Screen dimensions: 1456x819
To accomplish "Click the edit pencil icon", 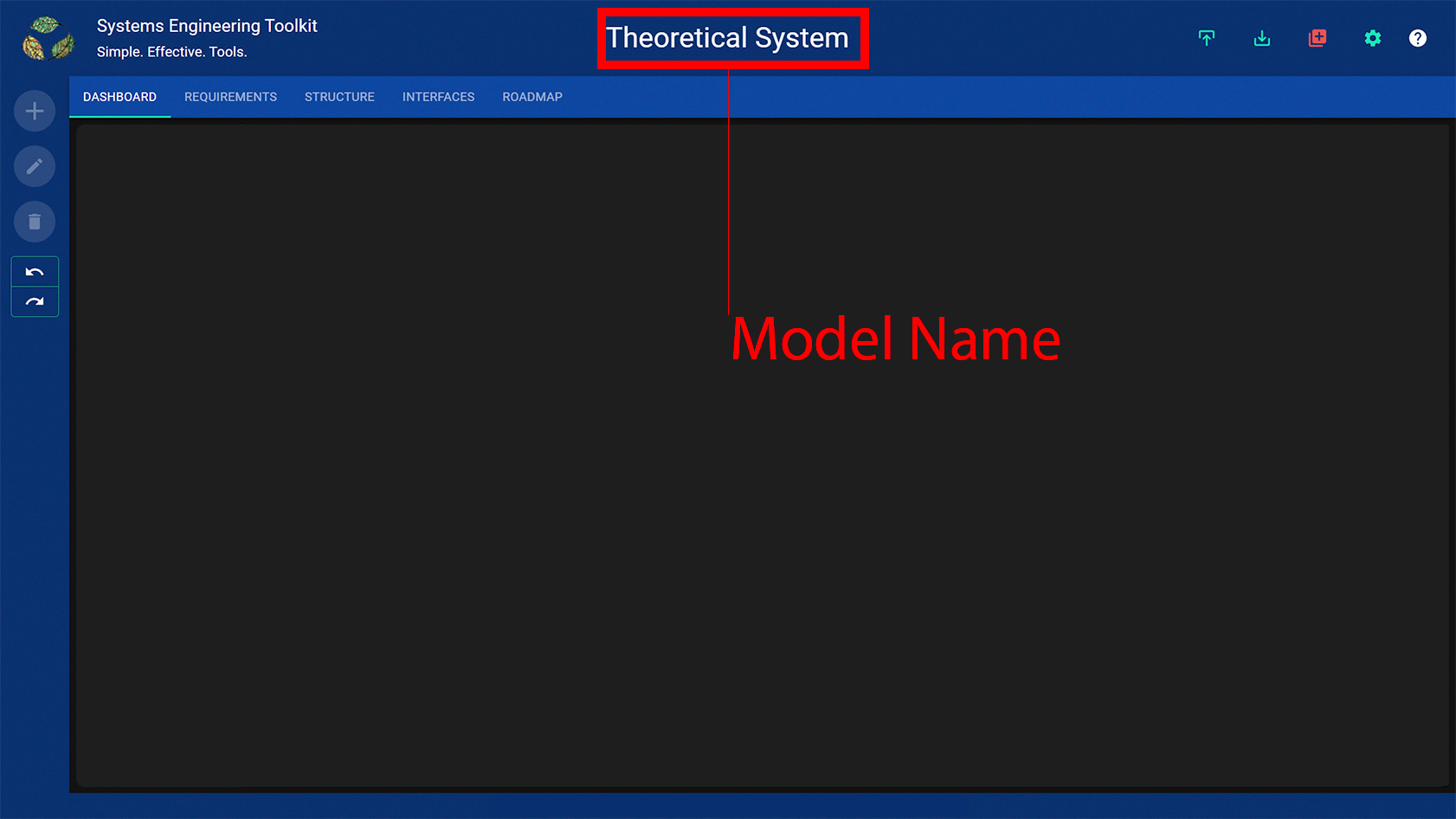I will tap(35, 166).
